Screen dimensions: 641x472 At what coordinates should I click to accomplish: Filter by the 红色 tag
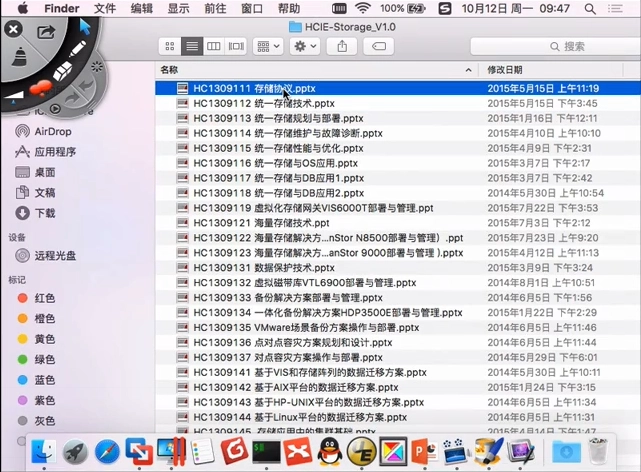[36, 298]
